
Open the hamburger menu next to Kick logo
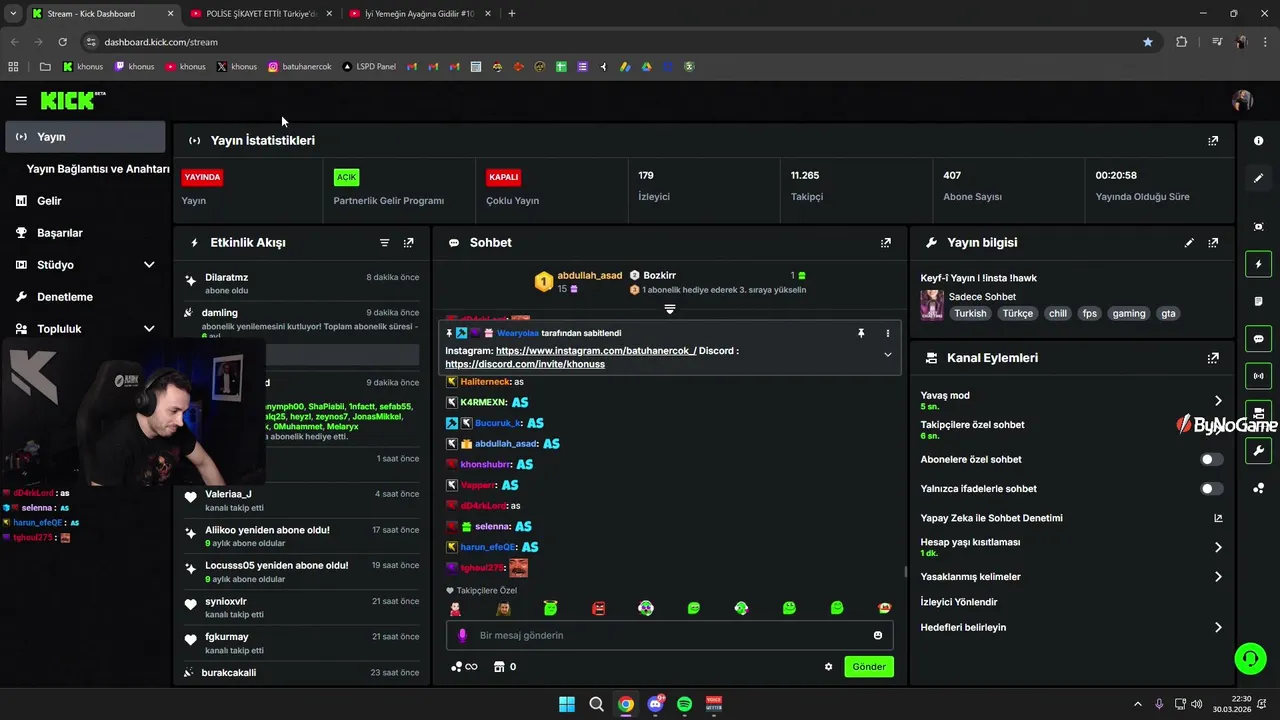(21, 101)
